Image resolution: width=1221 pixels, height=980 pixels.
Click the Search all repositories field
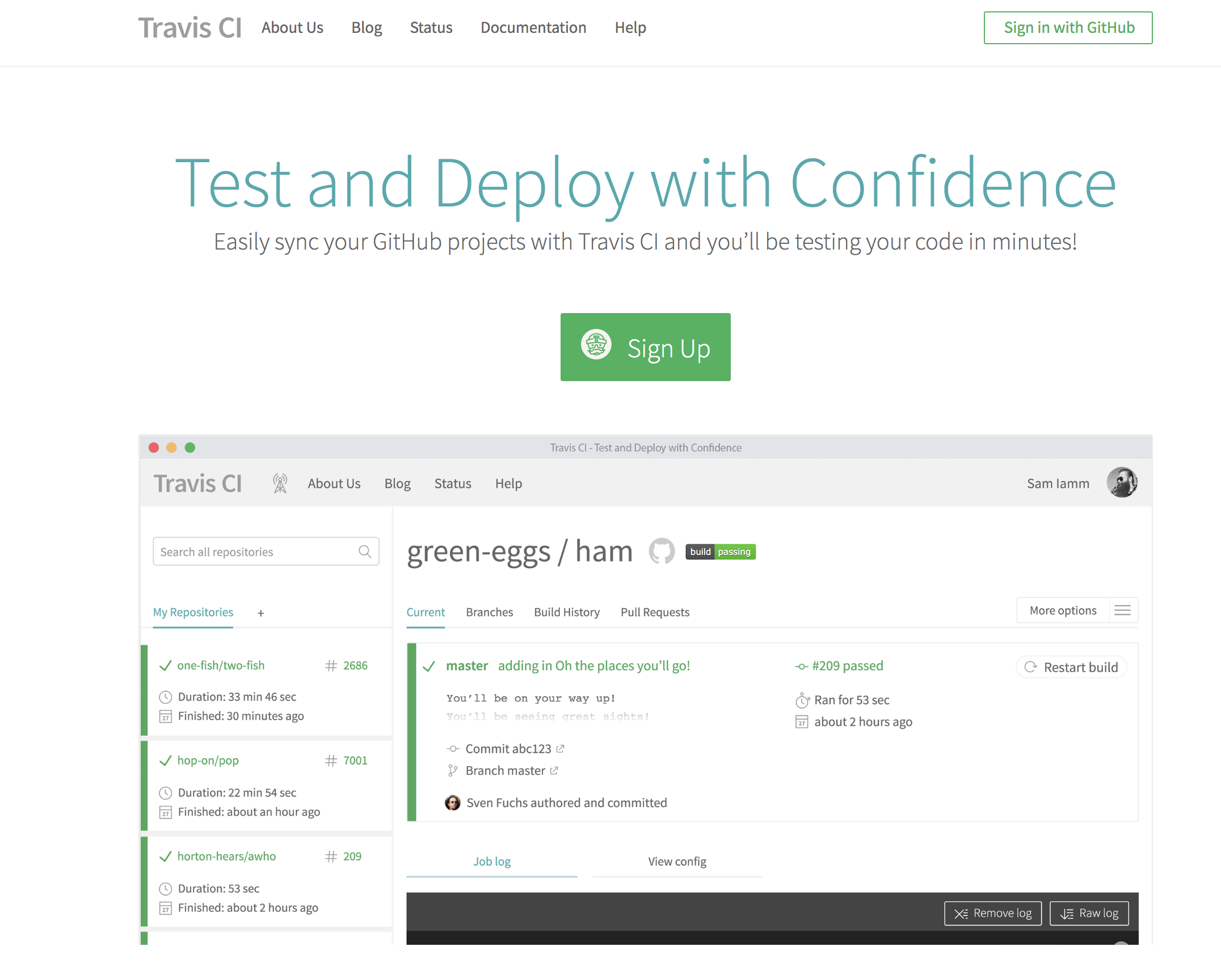click(255, 551)
